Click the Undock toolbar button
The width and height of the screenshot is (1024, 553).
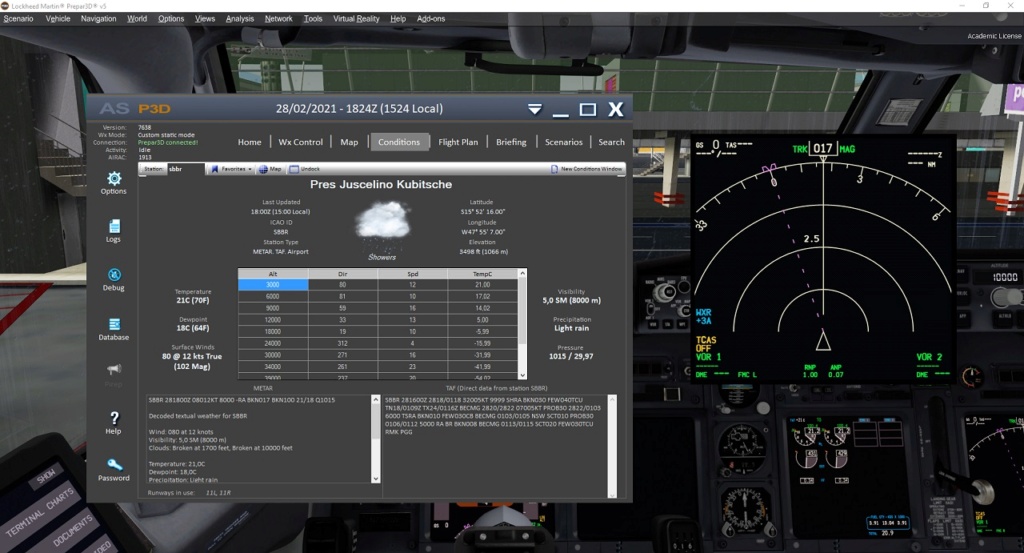(x=305, y=169)
